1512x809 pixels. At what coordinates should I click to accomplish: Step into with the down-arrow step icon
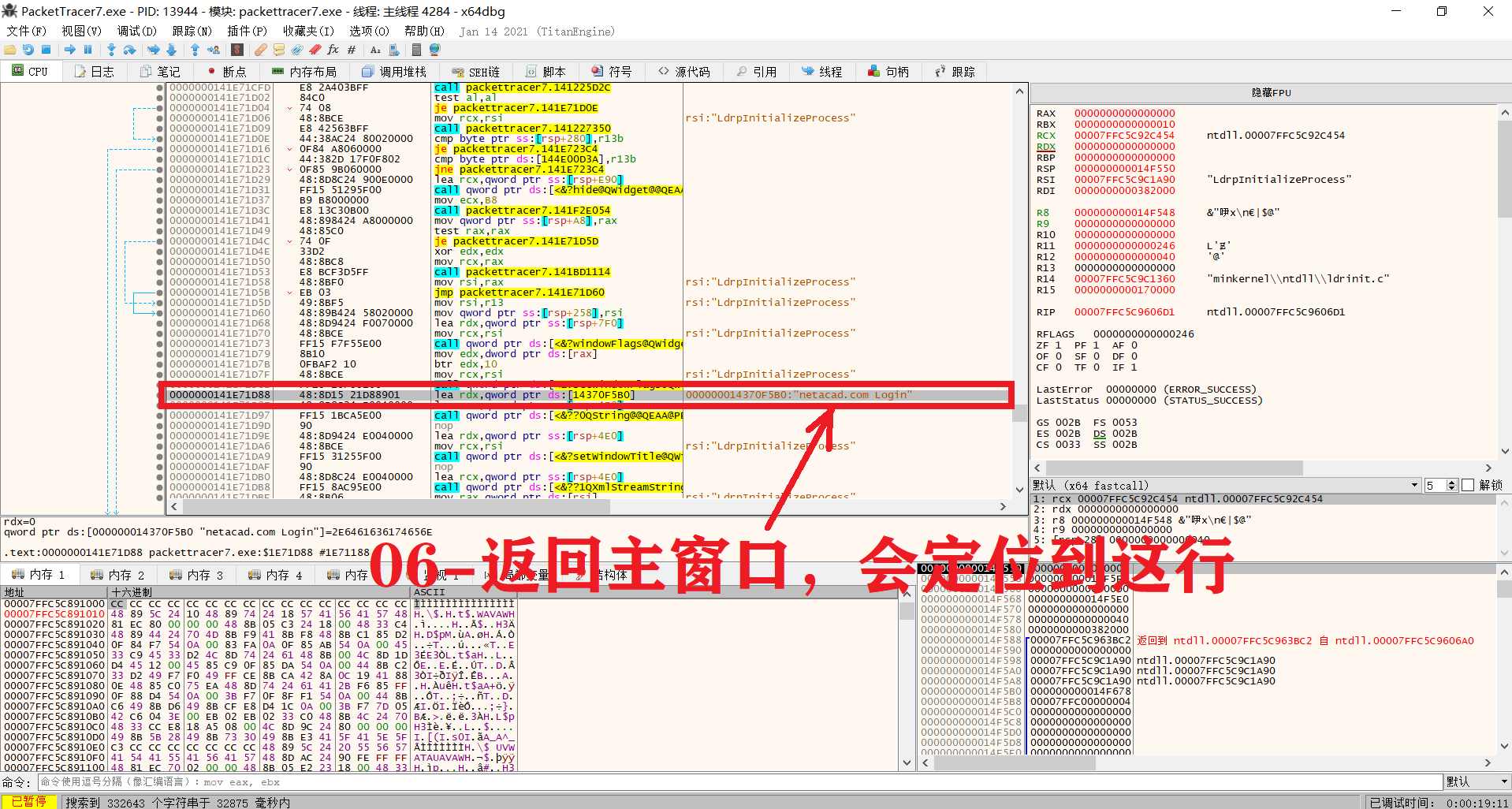click(x=113, y=50)
